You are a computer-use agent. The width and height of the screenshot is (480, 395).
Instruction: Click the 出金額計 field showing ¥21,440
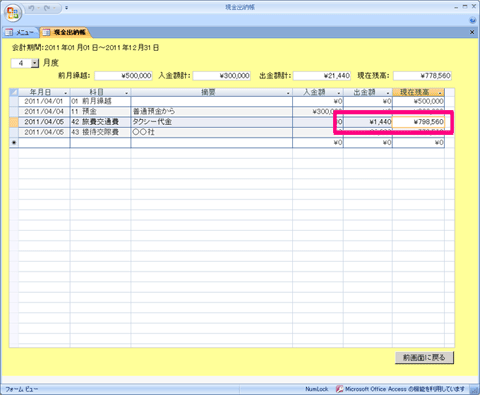tap(322, 76)
